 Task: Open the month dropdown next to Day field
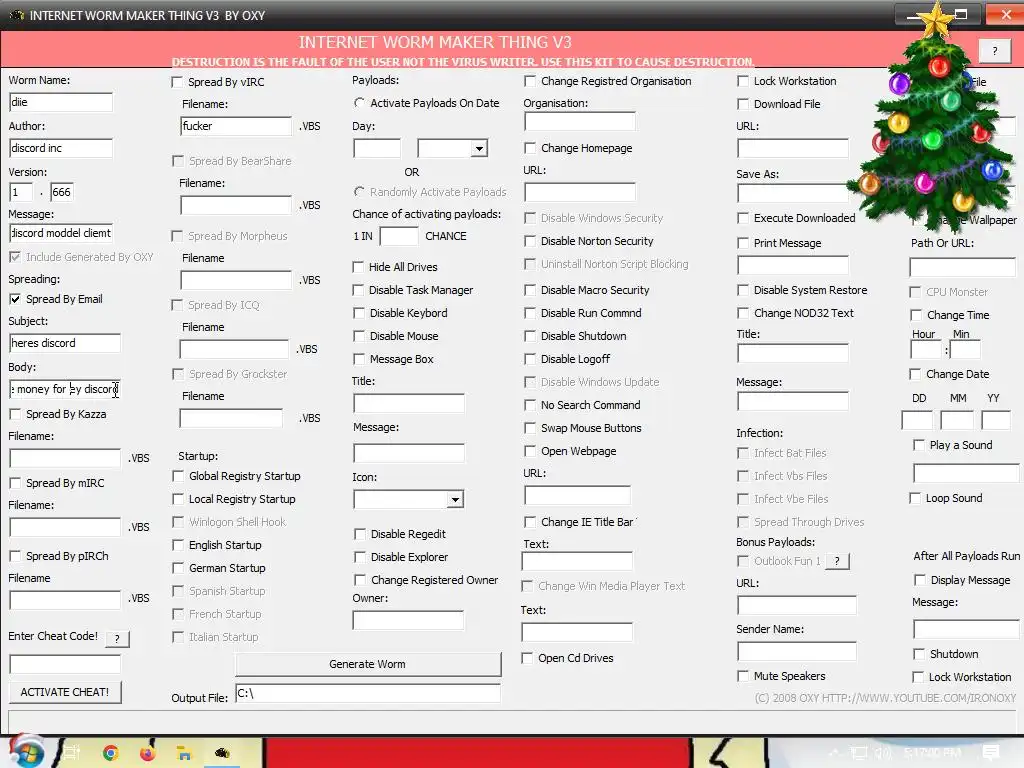(479, 149)
